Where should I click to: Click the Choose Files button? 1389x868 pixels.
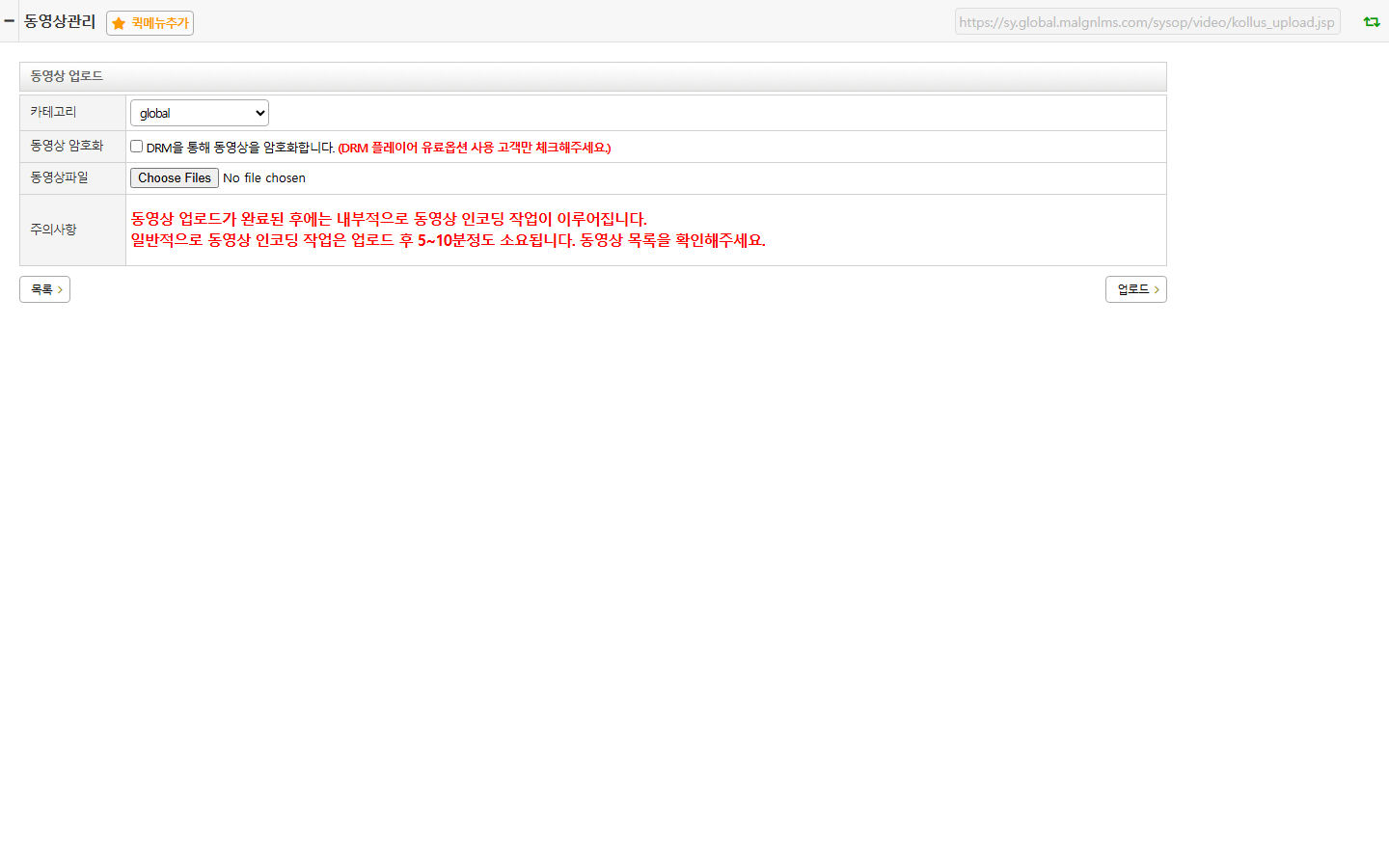175,178
